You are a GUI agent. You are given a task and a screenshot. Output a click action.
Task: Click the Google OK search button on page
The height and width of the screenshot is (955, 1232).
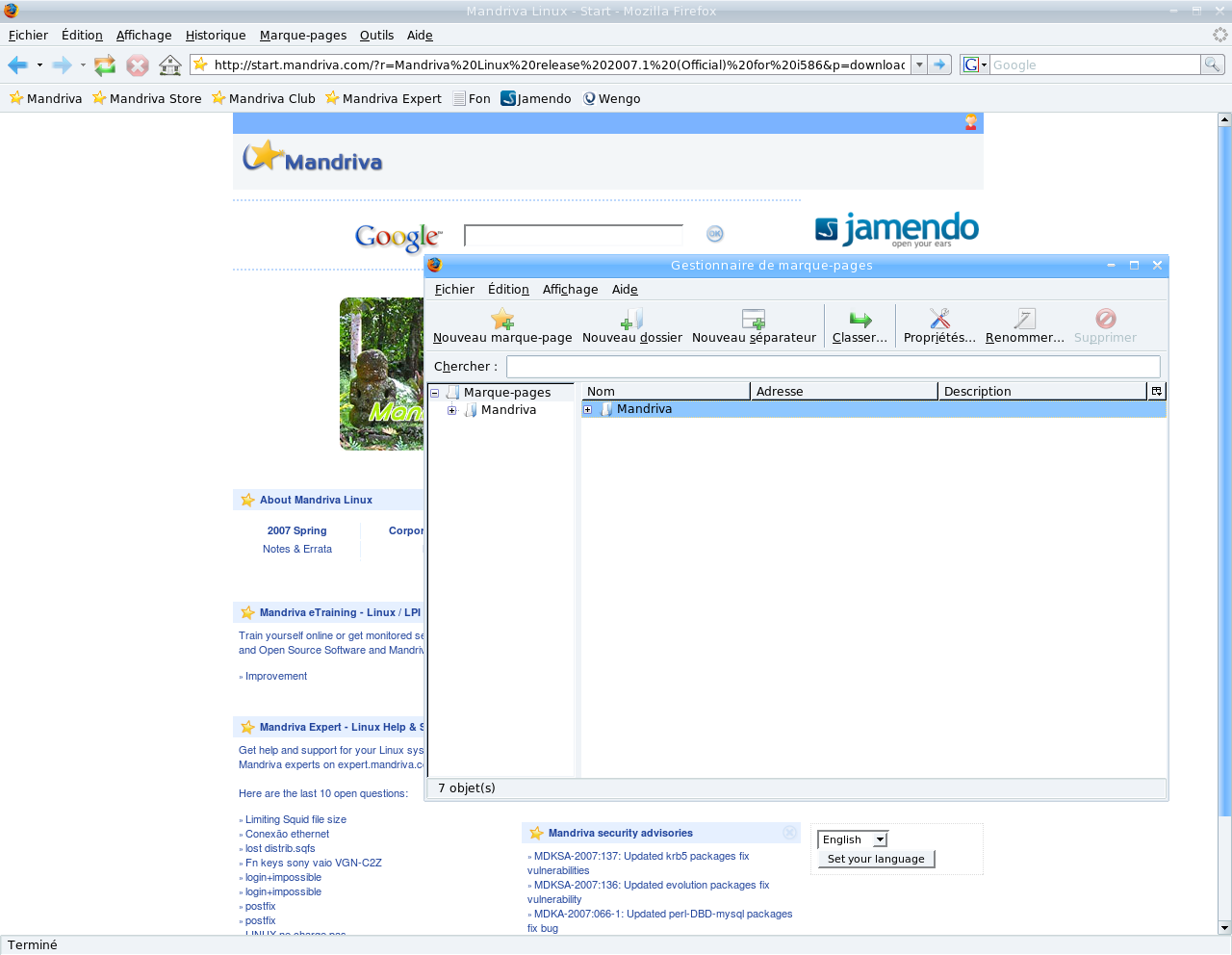[x=715, y=234]
